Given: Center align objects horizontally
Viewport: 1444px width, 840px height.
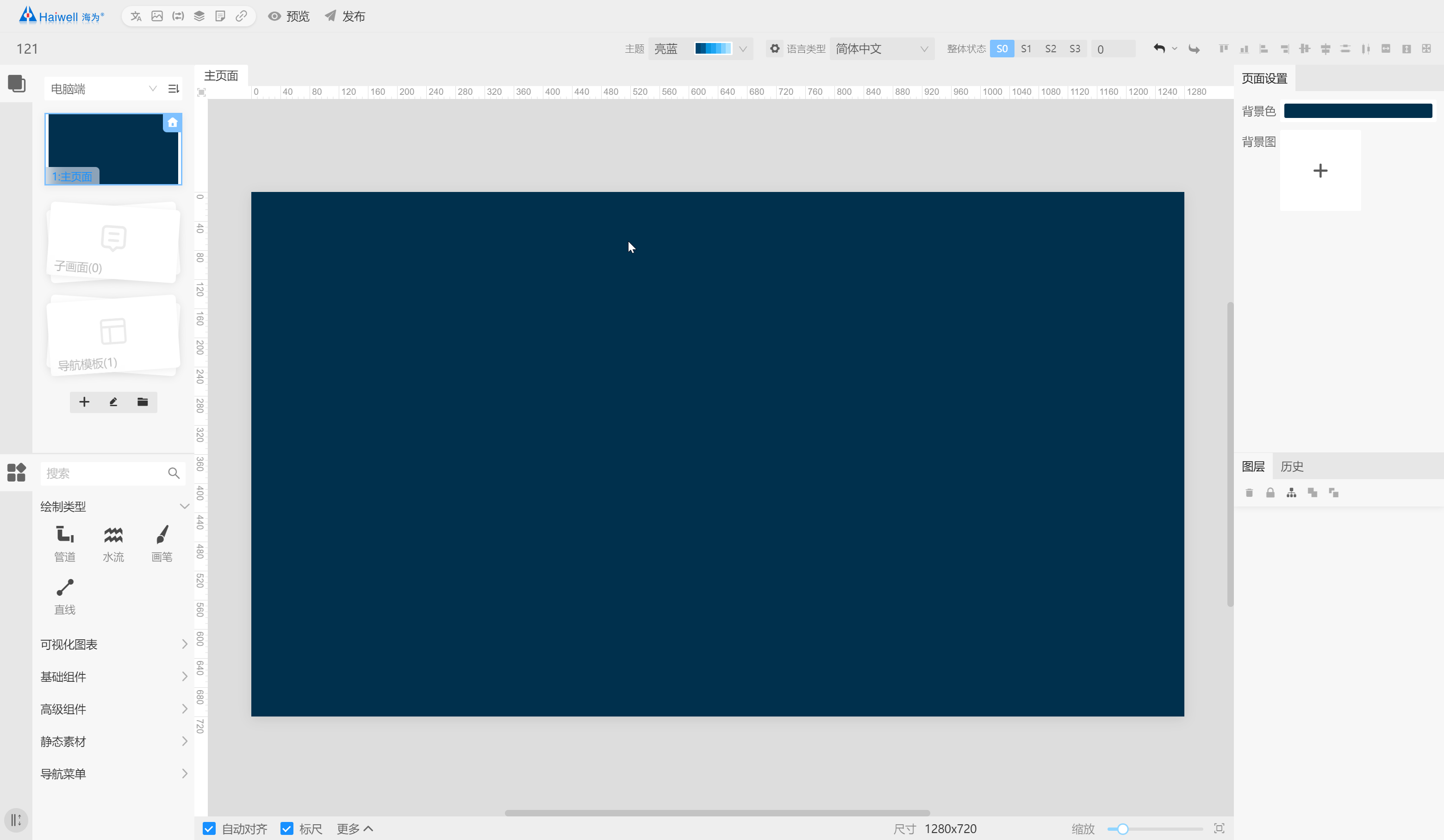Looking at the screenshot, I should point(1326,49).
